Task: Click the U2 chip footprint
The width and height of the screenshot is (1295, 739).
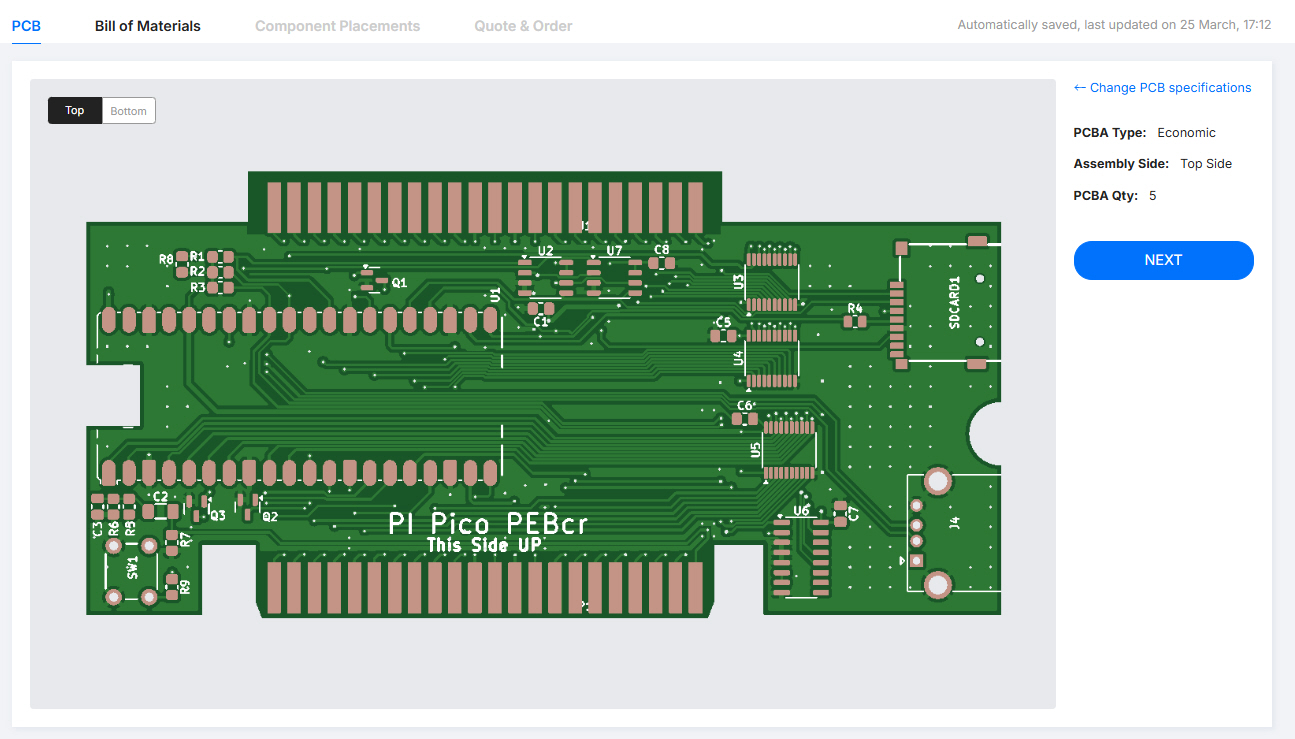Action: click(x=545, y=277)
